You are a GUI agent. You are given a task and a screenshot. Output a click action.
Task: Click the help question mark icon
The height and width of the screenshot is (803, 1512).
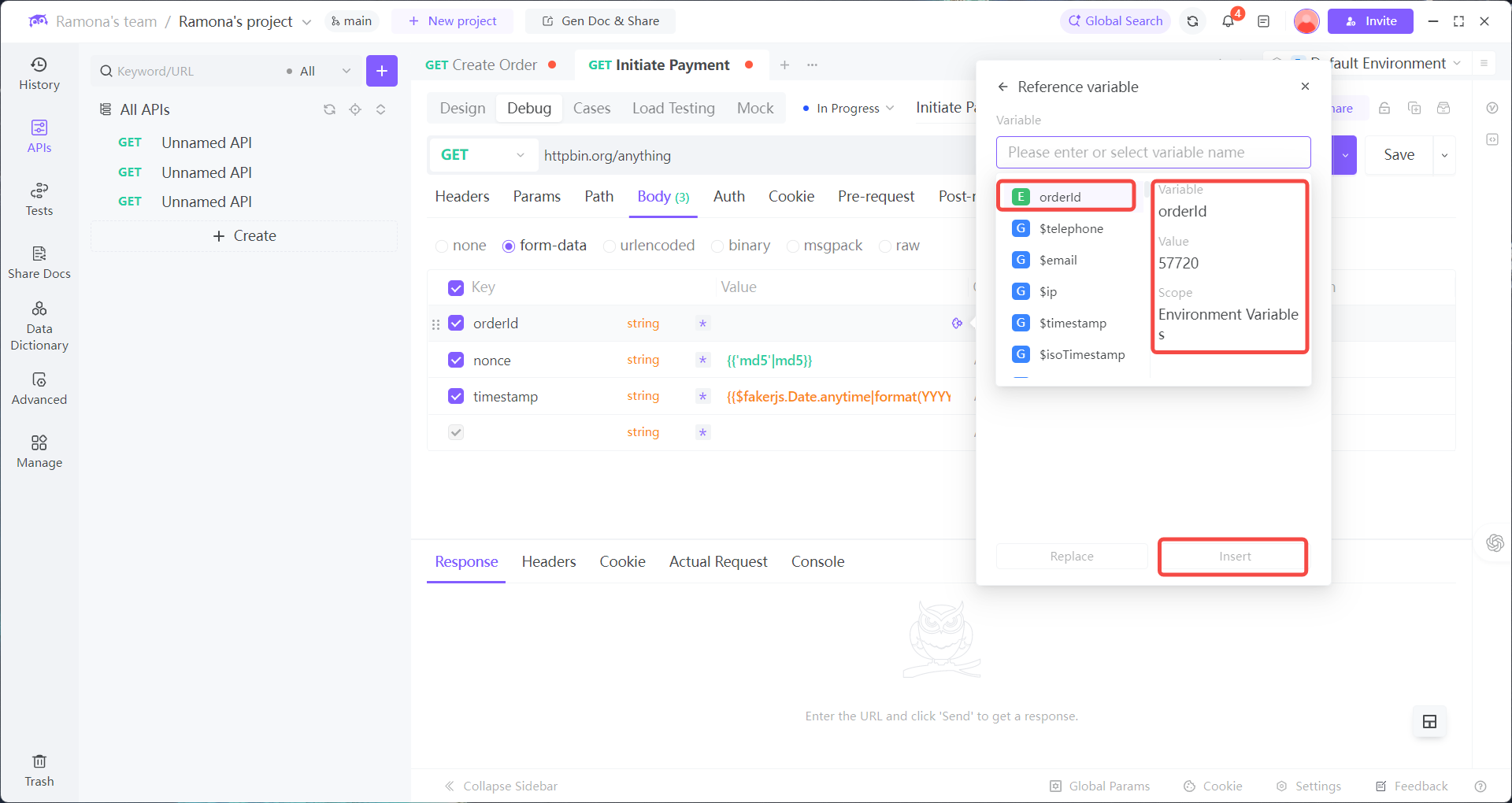pyautogui.click(x=1480, y=786)
